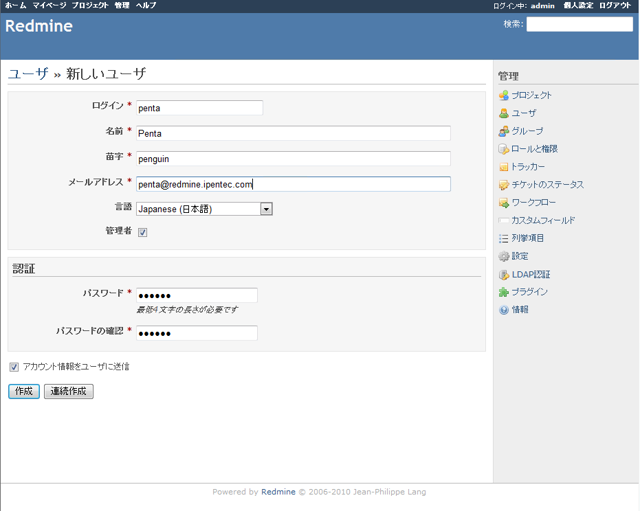Click the Redmine link in the footer
Screen dimensions: 640x511
pyautogui.click(x=278, y=492)
